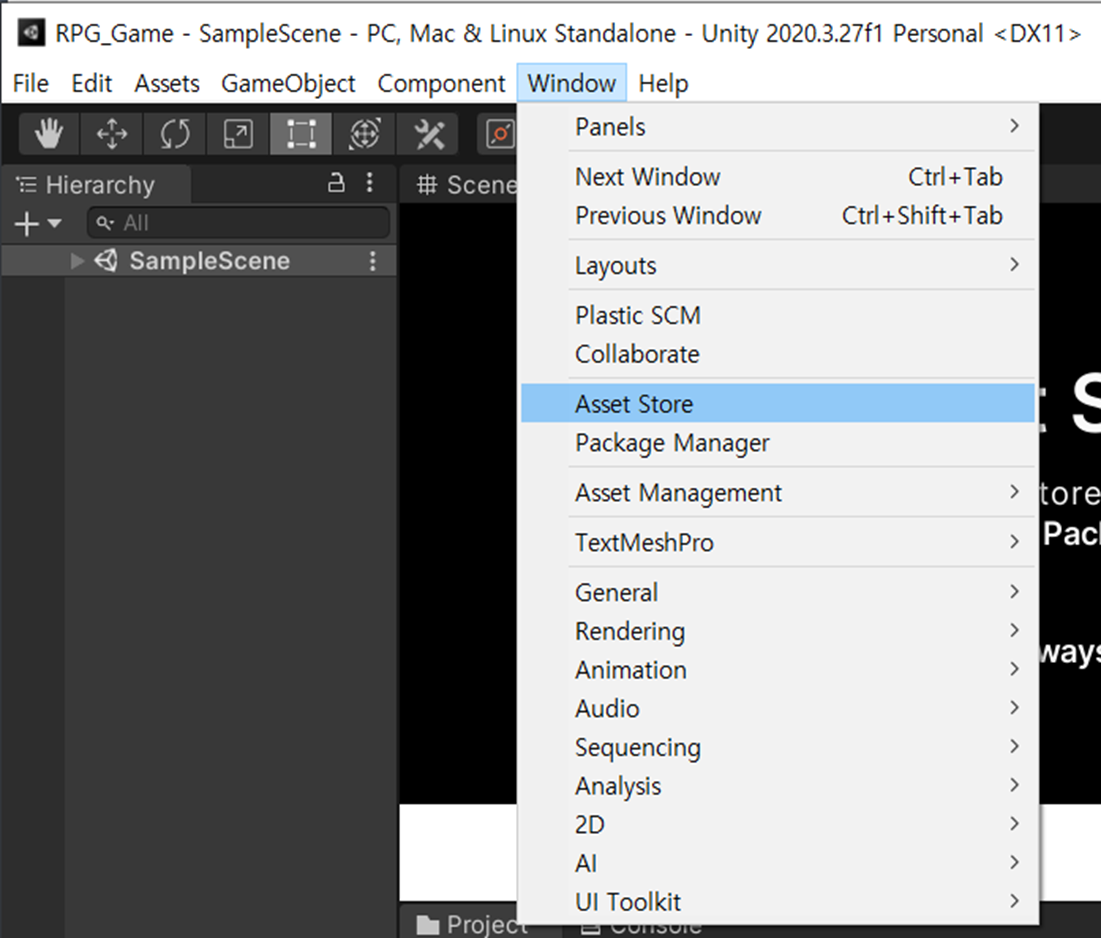Open the Package Manager

[x=778, y=443]
